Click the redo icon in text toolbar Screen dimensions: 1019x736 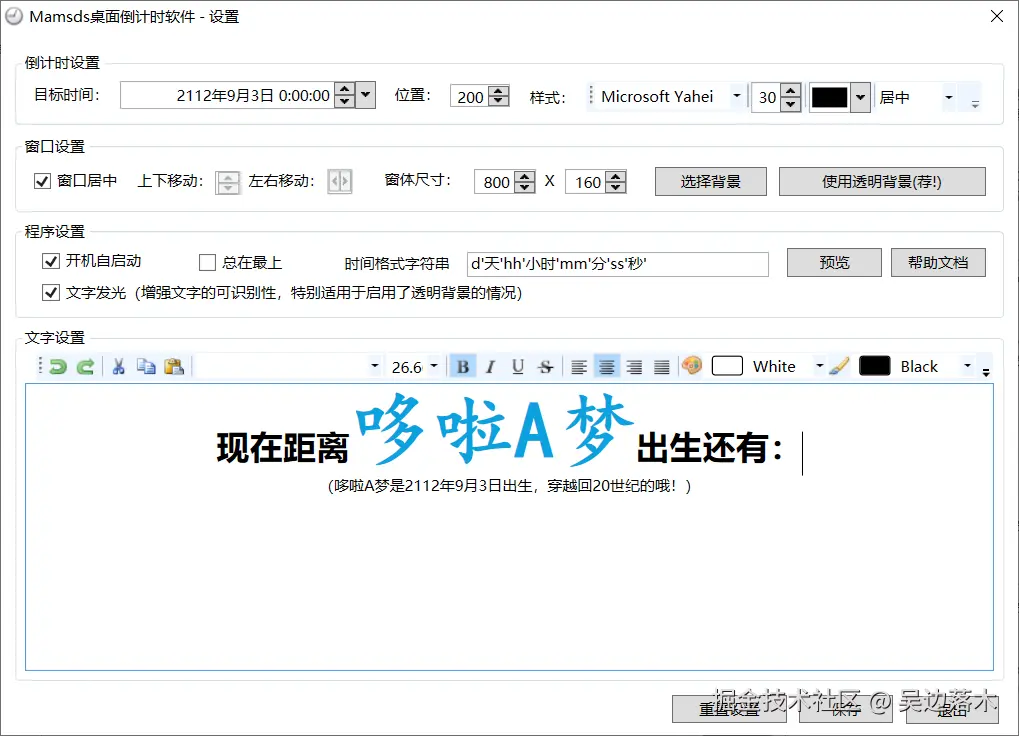click(x=85, y=367)
